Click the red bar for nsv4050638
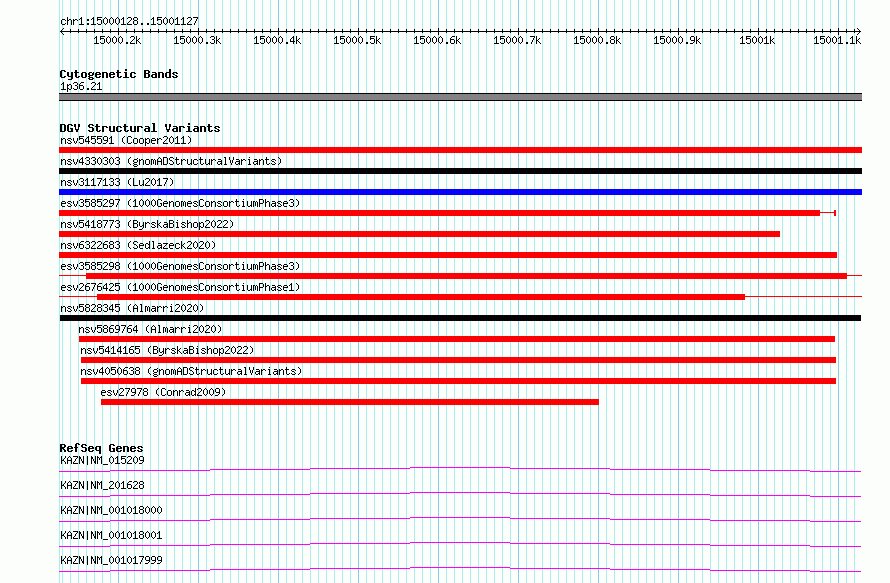890x583 pixels. coord(459,381)
